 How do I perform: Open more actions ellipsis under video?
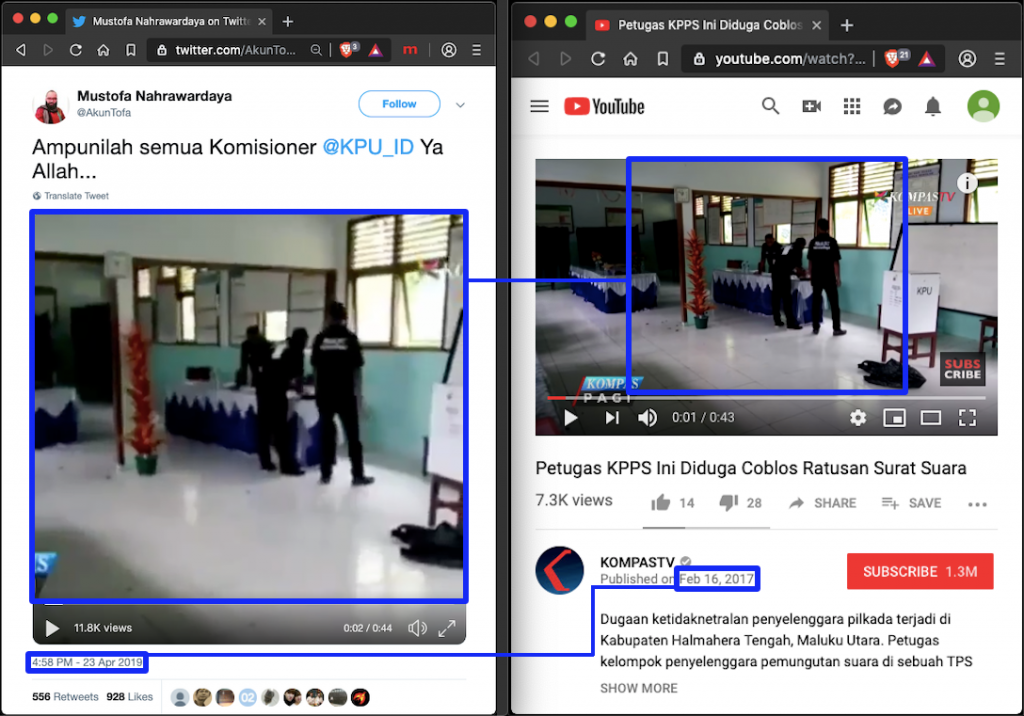click(x=977, y=504)
